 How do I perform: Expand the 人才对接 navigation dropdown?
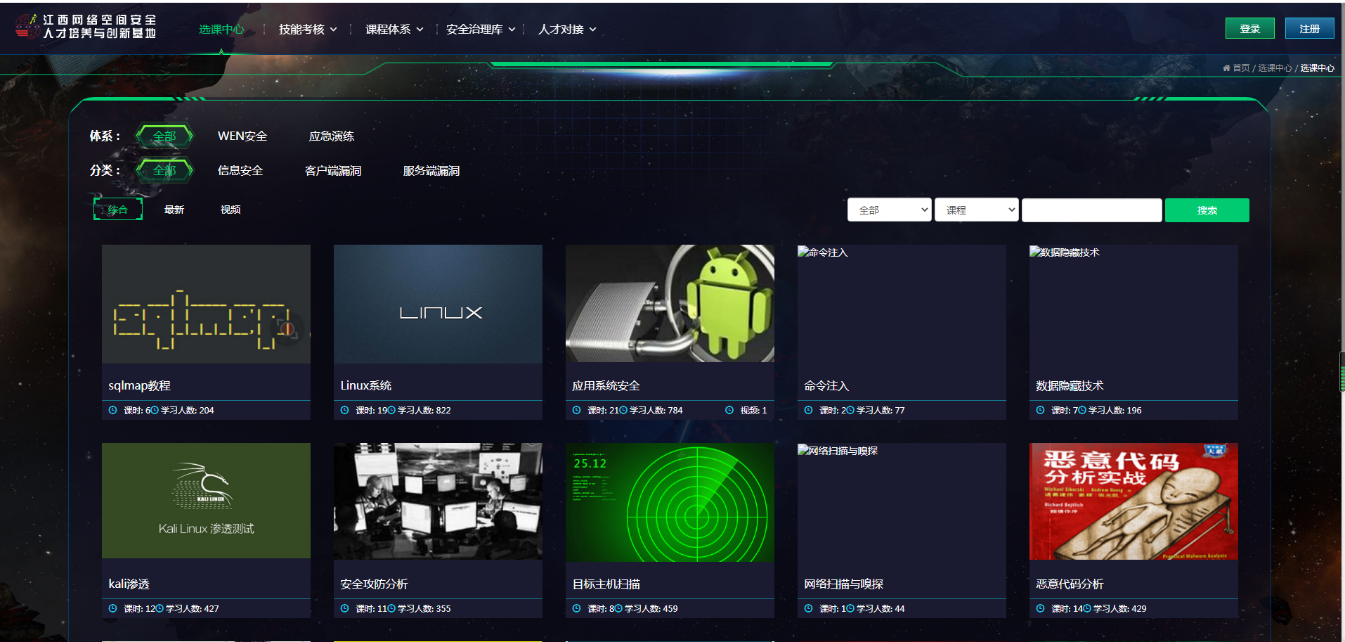click(567, 29)
